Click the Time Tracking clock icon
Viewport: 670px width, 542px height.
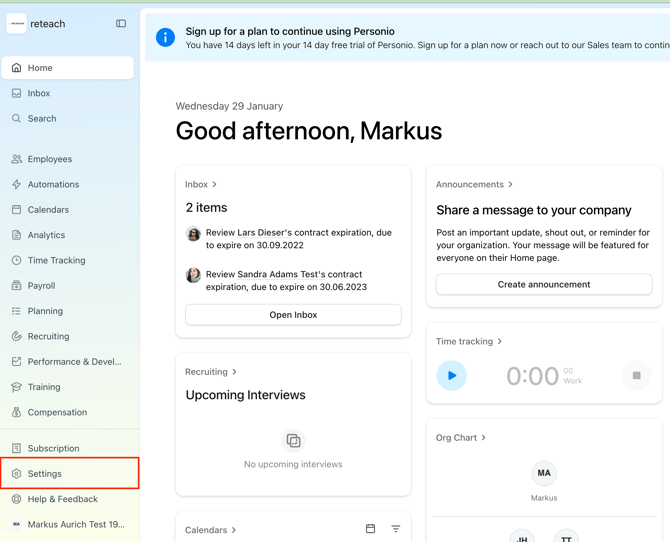pos(16,260)
